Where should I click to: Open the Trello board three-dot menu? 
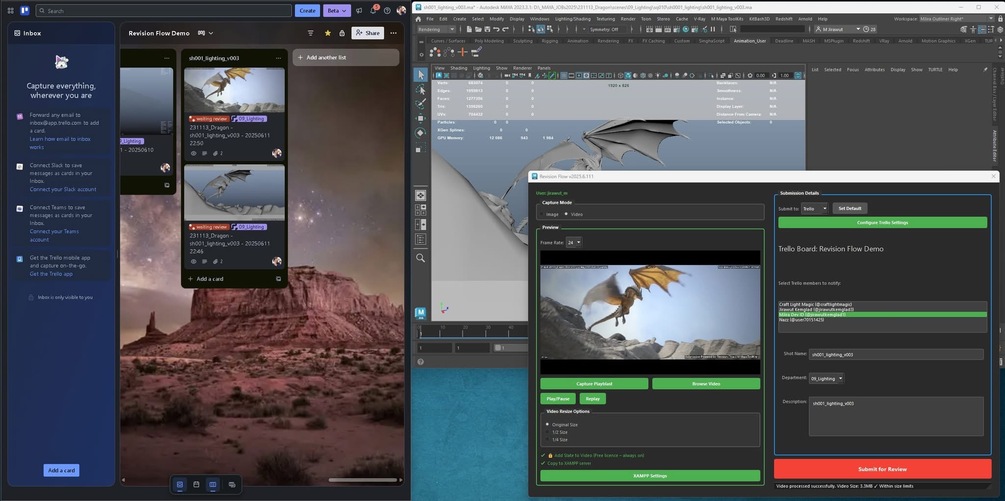click(394, 33)
